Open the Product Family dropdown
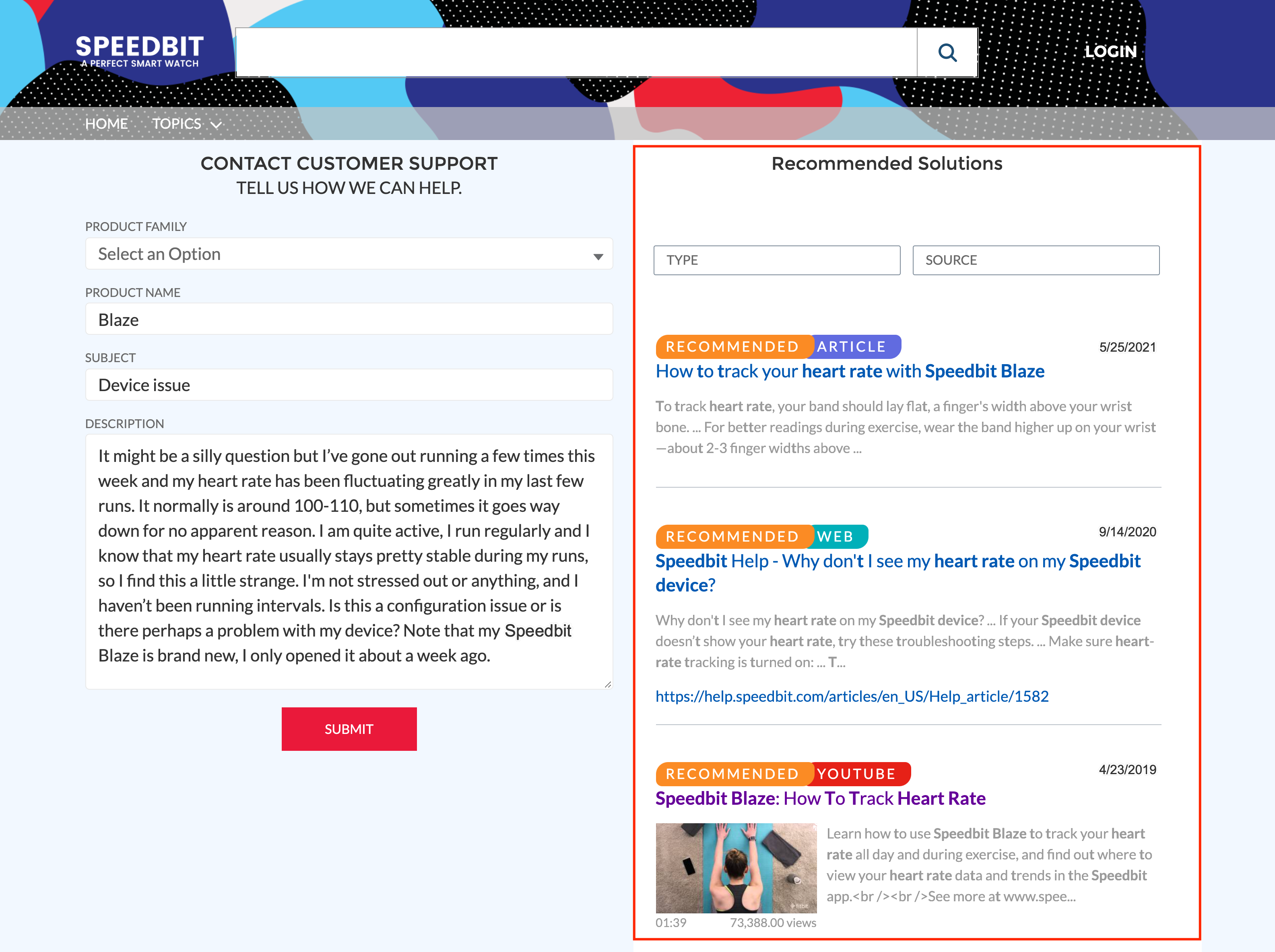Image resolution: width=1275 pixels, height=952 pixels. (x=349, y=253)
